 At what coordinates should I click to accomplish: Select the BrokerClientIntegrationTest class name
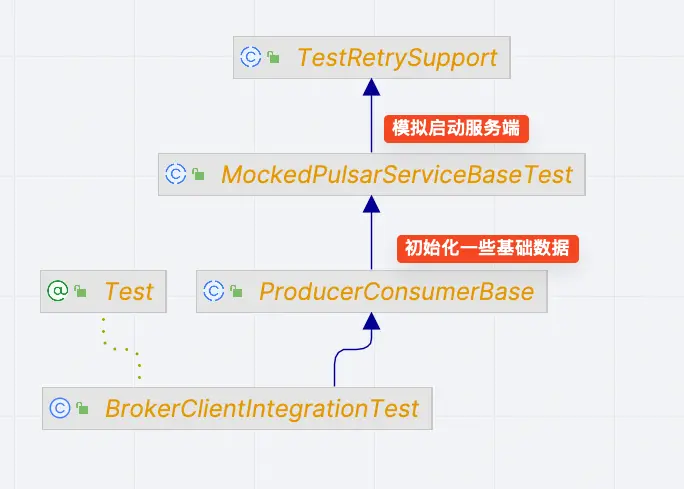262,408
